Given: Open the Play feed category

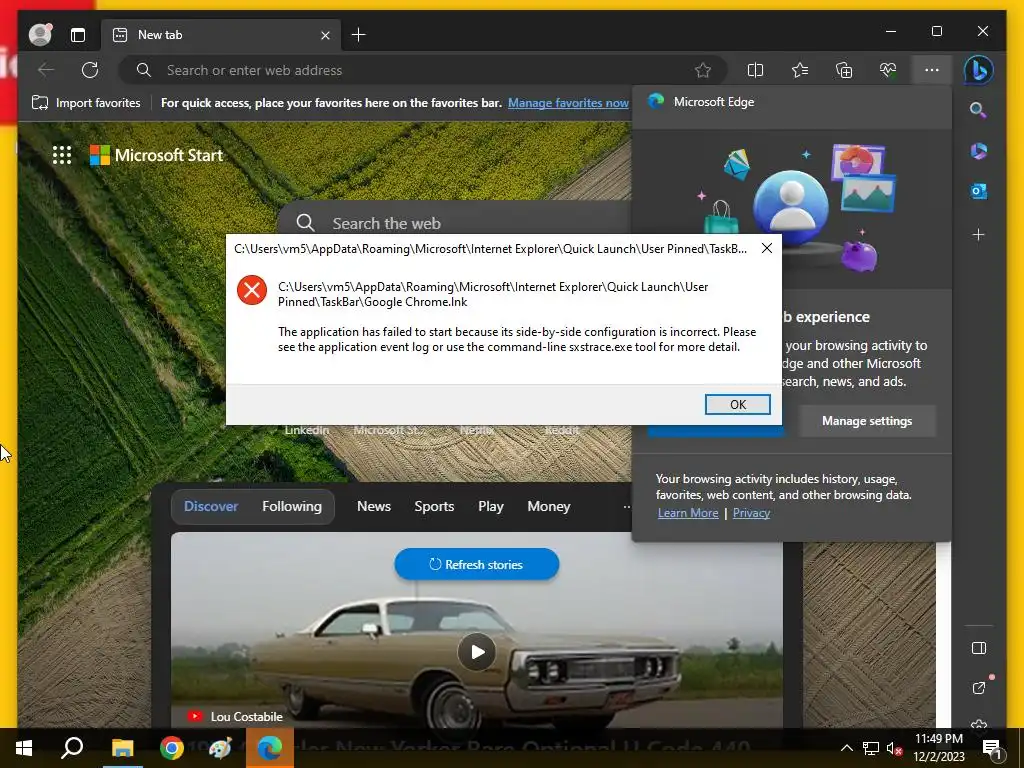Looking at the screenshot, I should (x=490, y=506).
